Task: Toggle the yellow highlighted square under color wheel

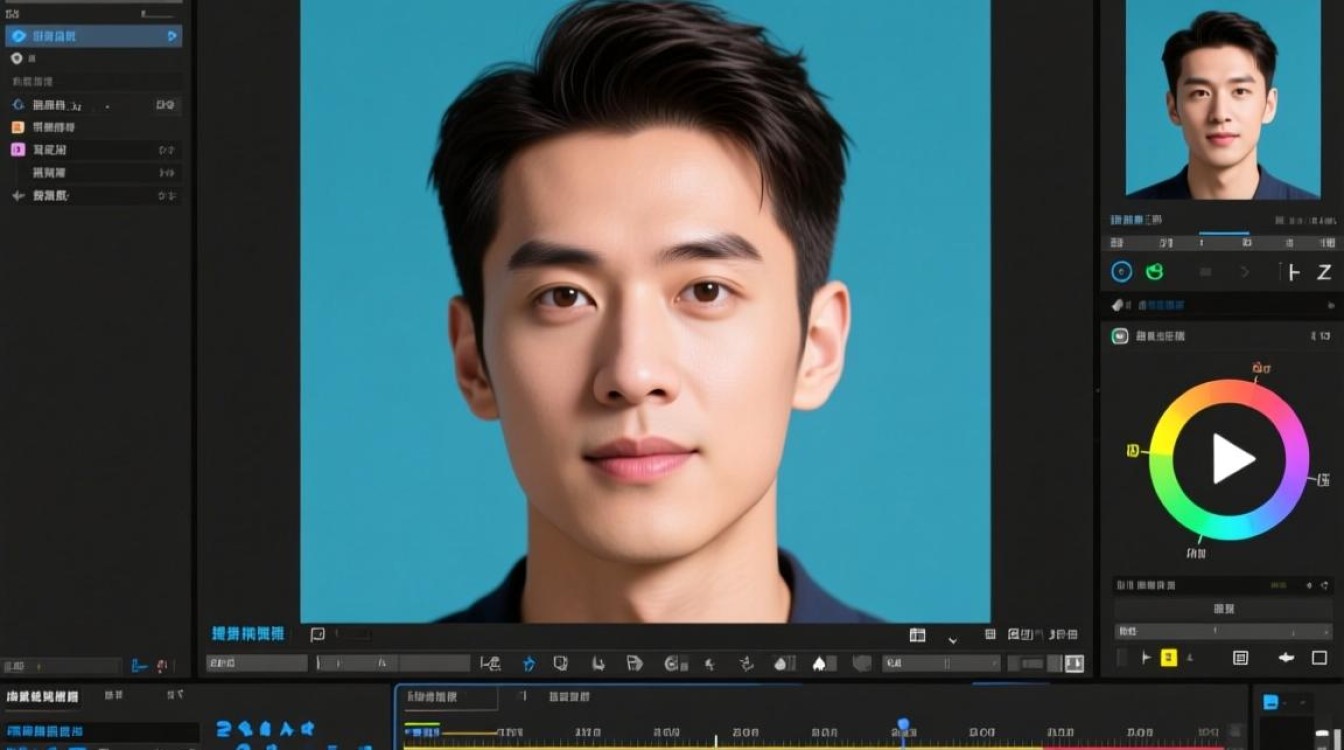Action: click(x=1168, y=657)
